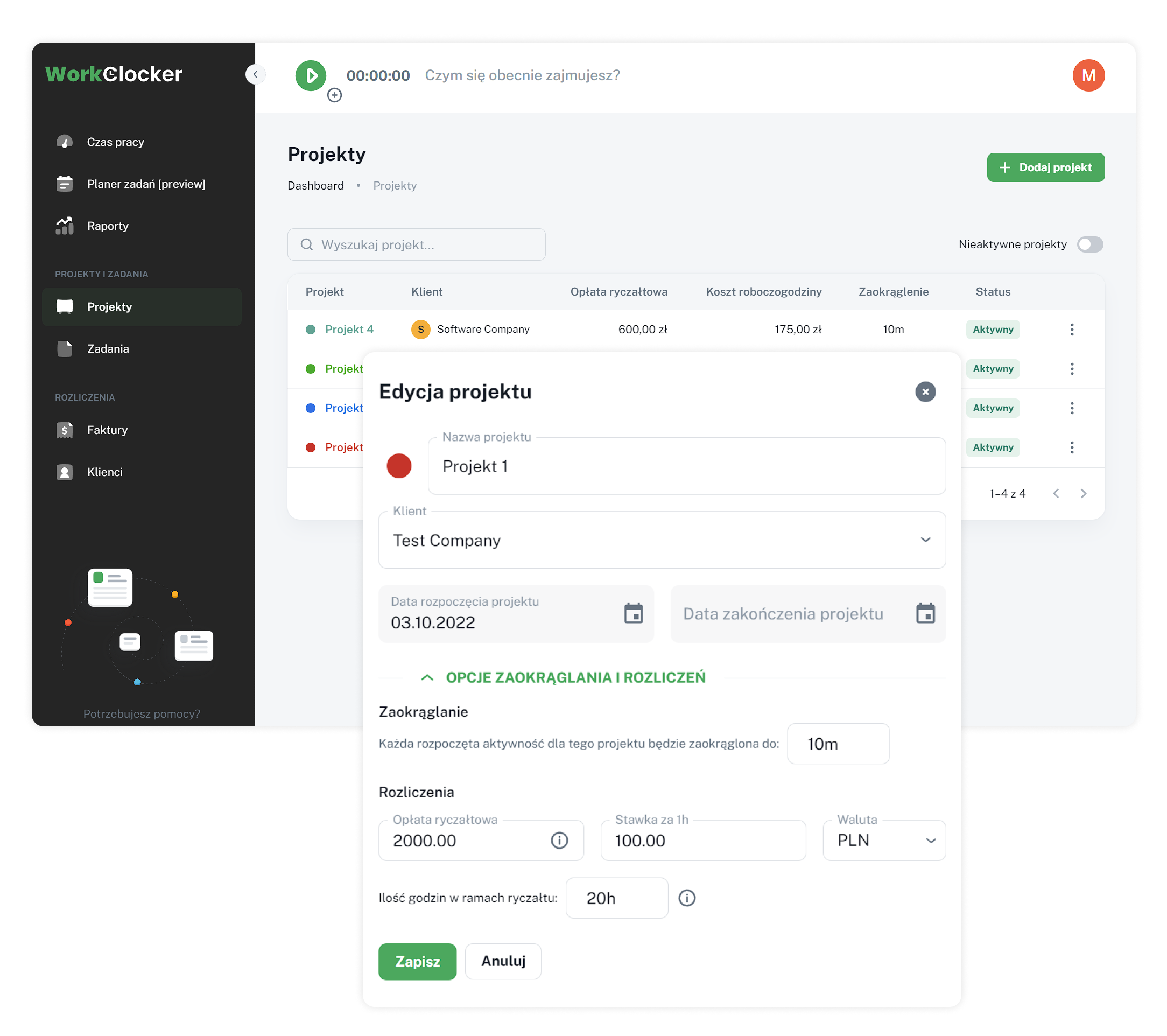Open three-dot menu for Projekt 4 row

(1072, 330)
